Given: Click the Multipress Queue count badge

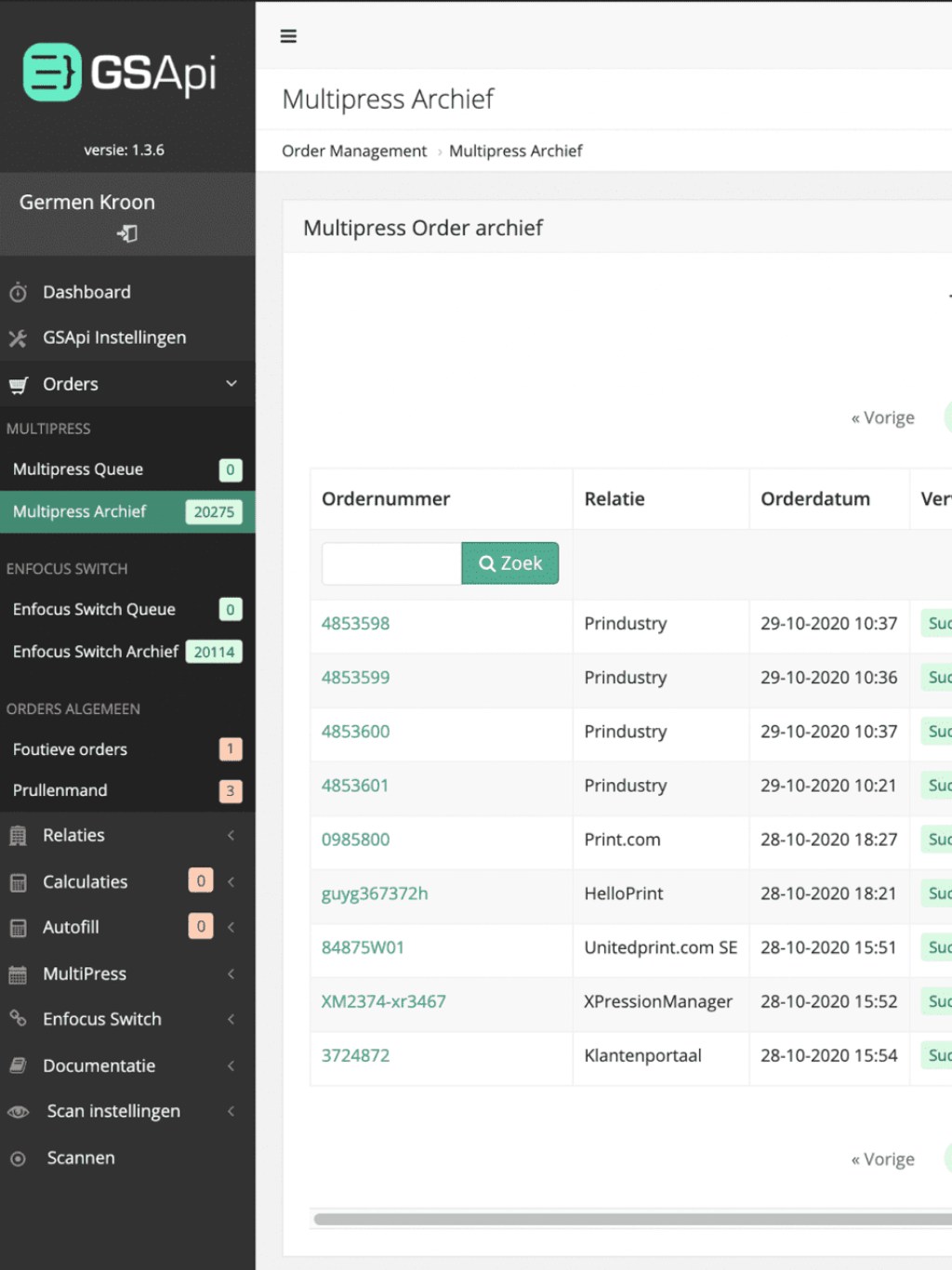Looking at the screenshot, I should (231, 470).
